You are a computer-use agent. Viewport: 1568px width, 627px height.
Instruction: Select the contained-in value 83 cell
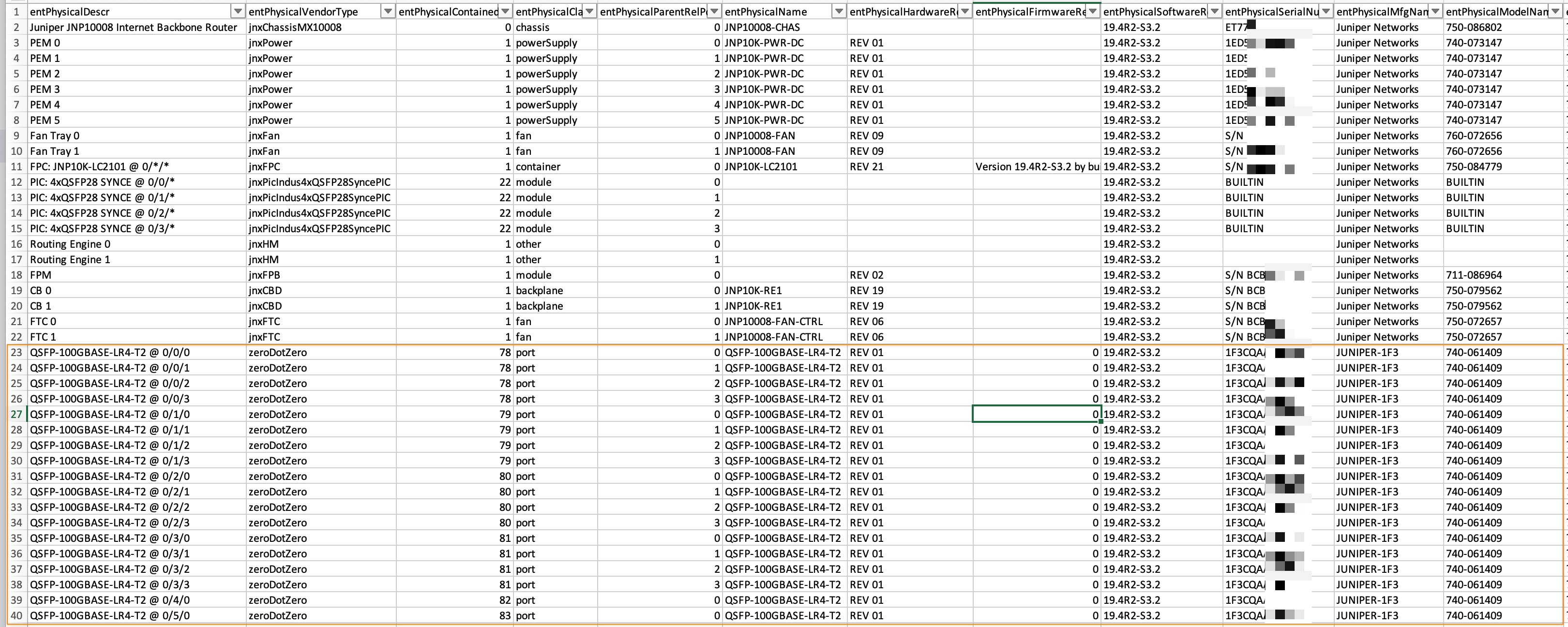(455, 615)
